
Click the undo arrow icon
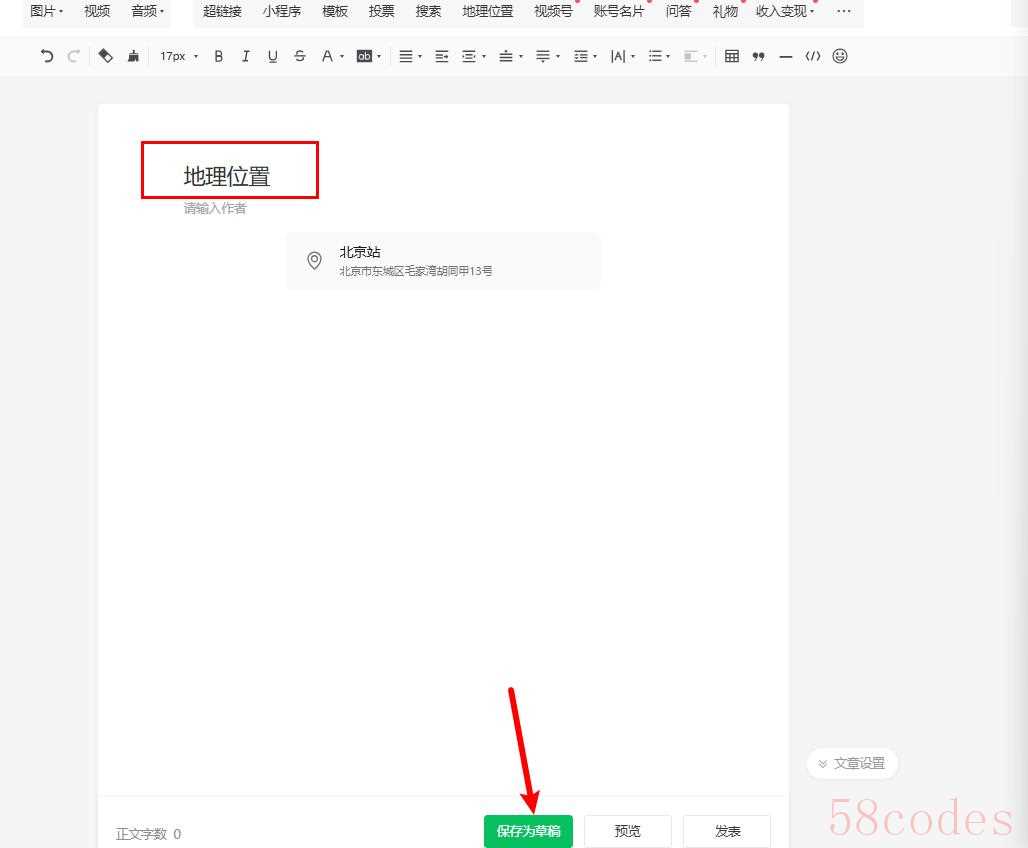click(47, 56)
